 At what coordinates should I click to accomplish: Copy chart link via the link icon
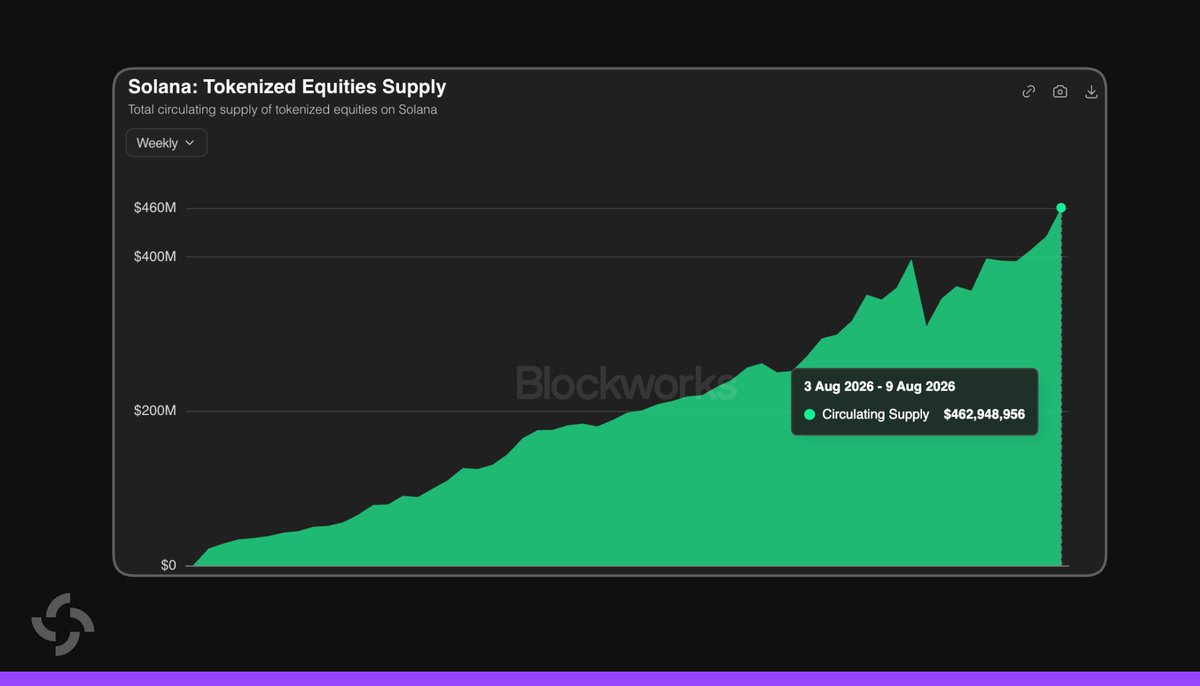[x=1028, y=91]
